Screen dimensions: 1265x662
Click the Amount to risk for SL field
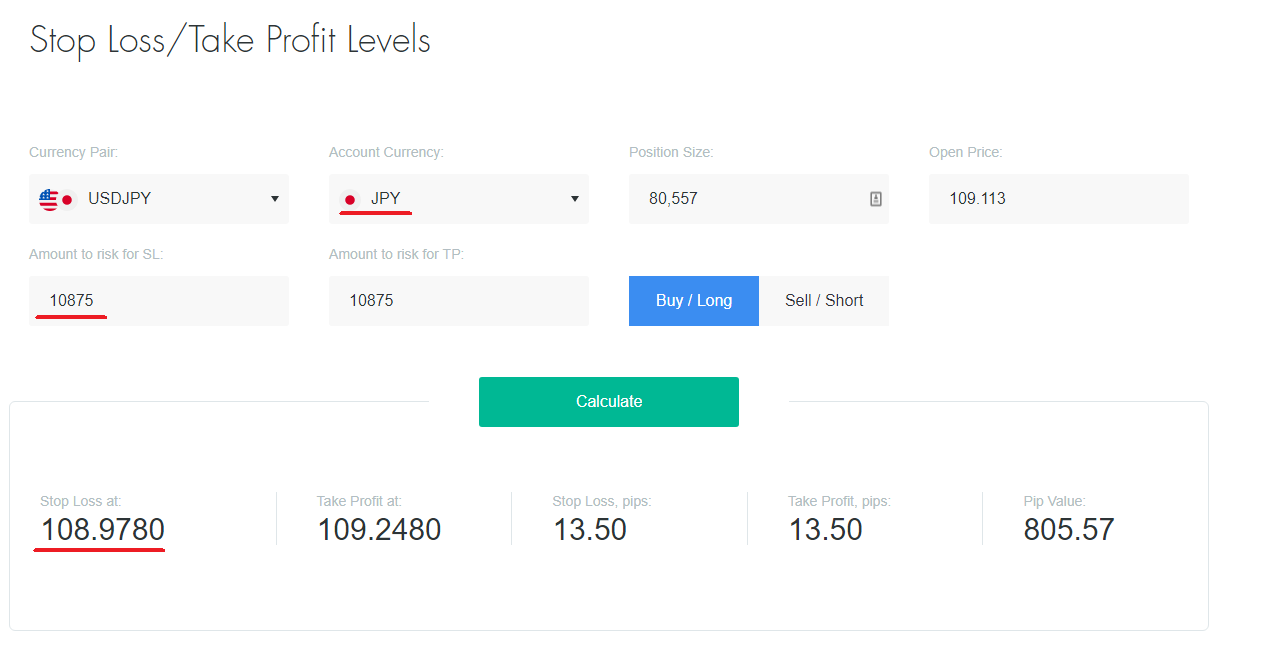tap(159, 301)
